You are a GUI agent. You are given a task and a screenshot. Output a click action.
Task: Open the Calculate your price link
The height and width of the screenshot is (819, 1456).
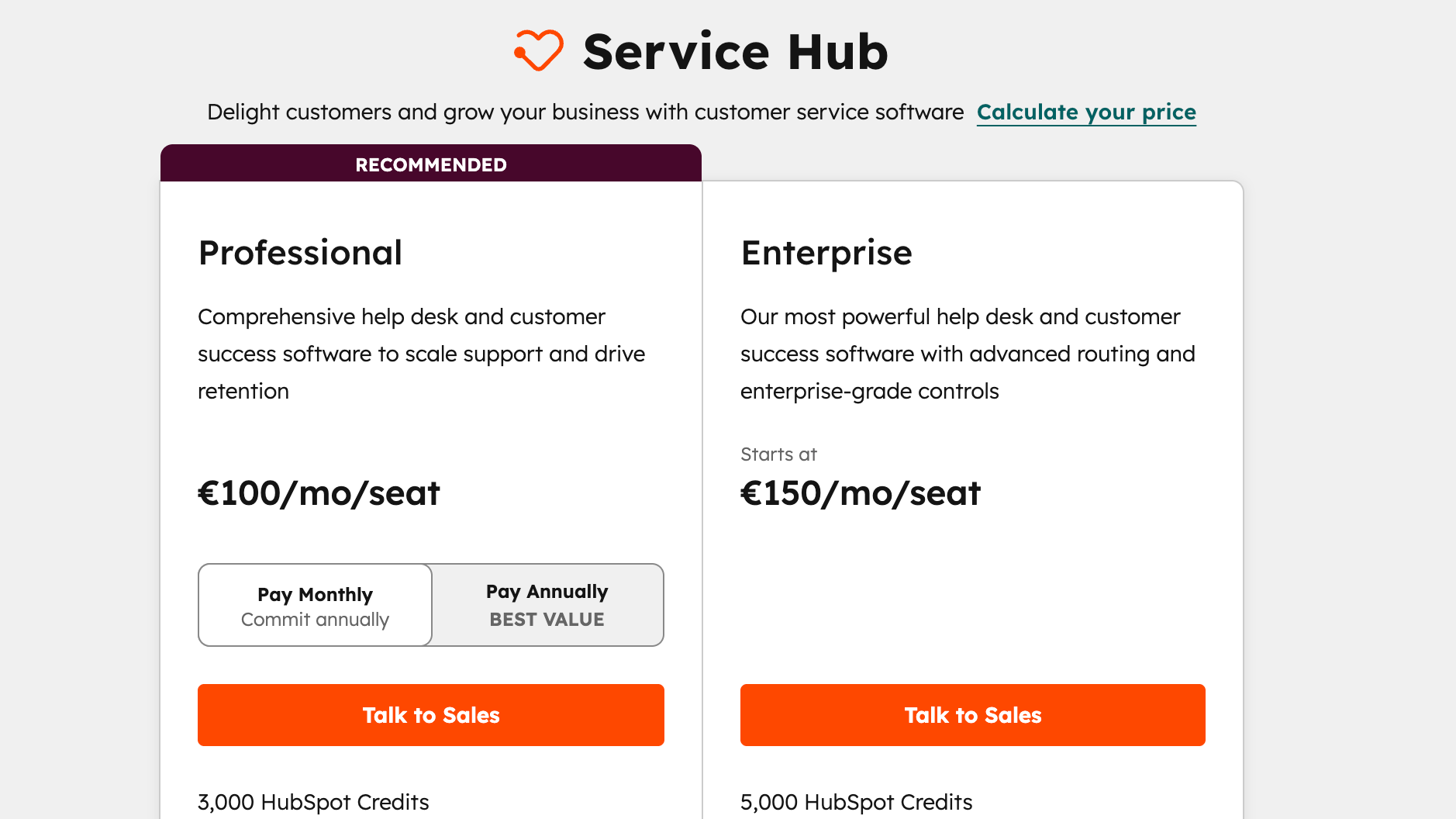pos(1086,112)
